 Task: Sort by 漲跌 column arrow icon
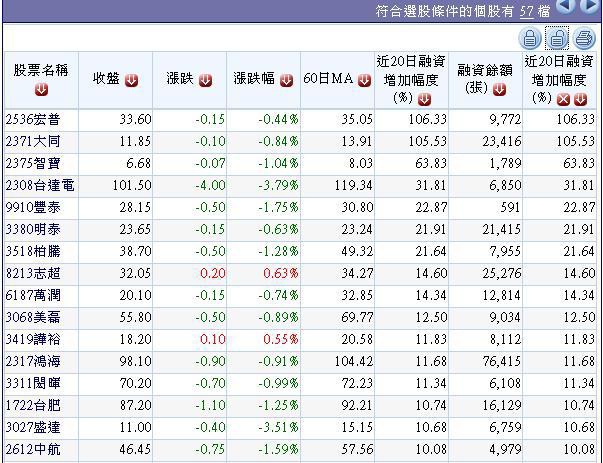click(x=205, y=80)
